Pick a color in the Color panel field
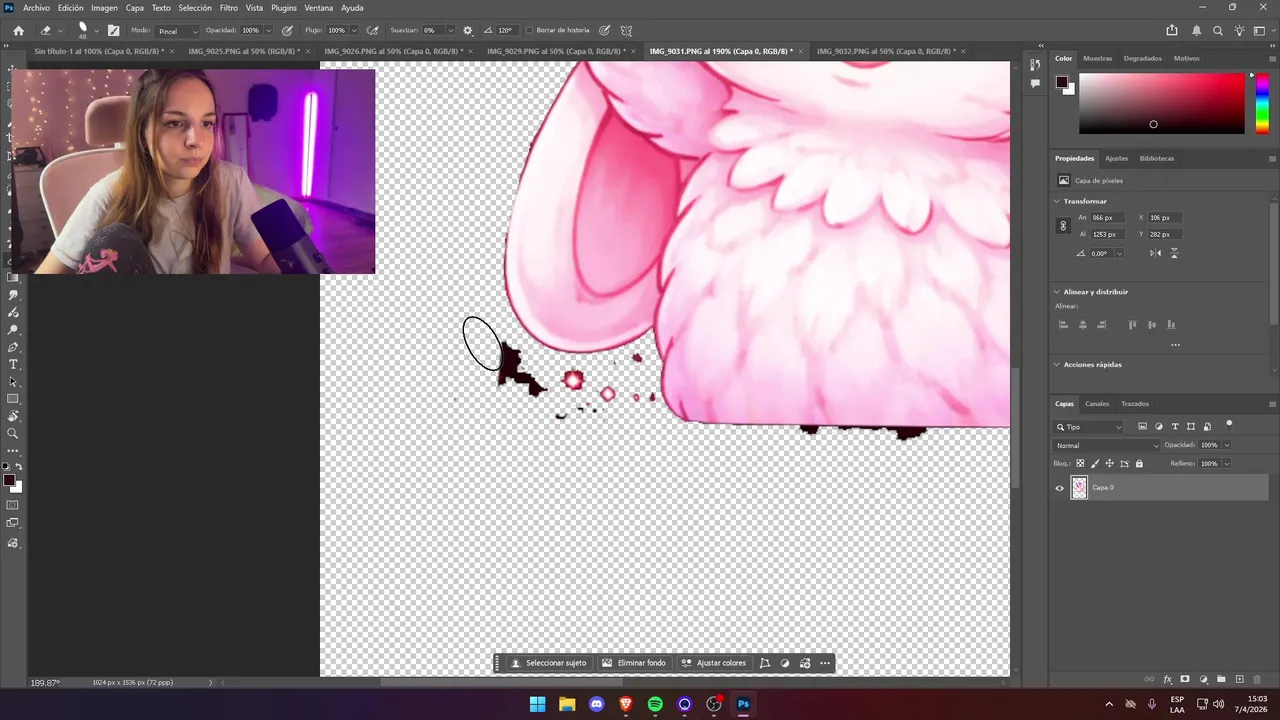The image size is (1280, 720). [1162, 103]
